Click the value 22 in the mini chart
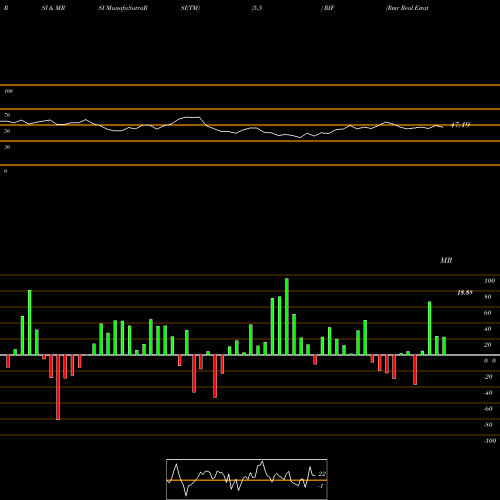Image resolution: width=500 pixels, height=500 pixels. tap(322, 474)
